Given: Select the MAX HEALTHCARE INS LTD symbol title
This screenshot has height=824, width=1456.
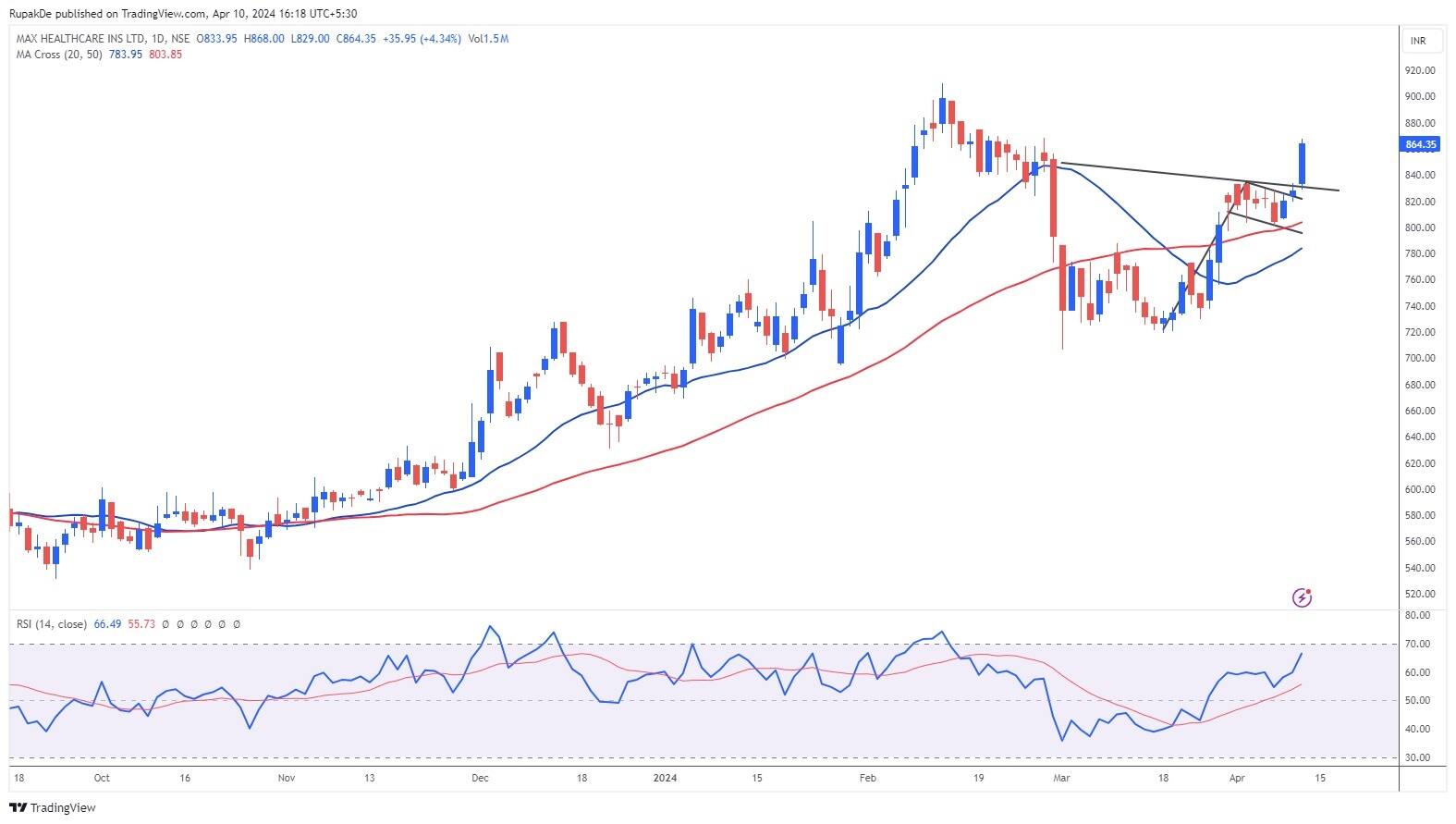Looking at the screenshot, I should pos(80,39).
